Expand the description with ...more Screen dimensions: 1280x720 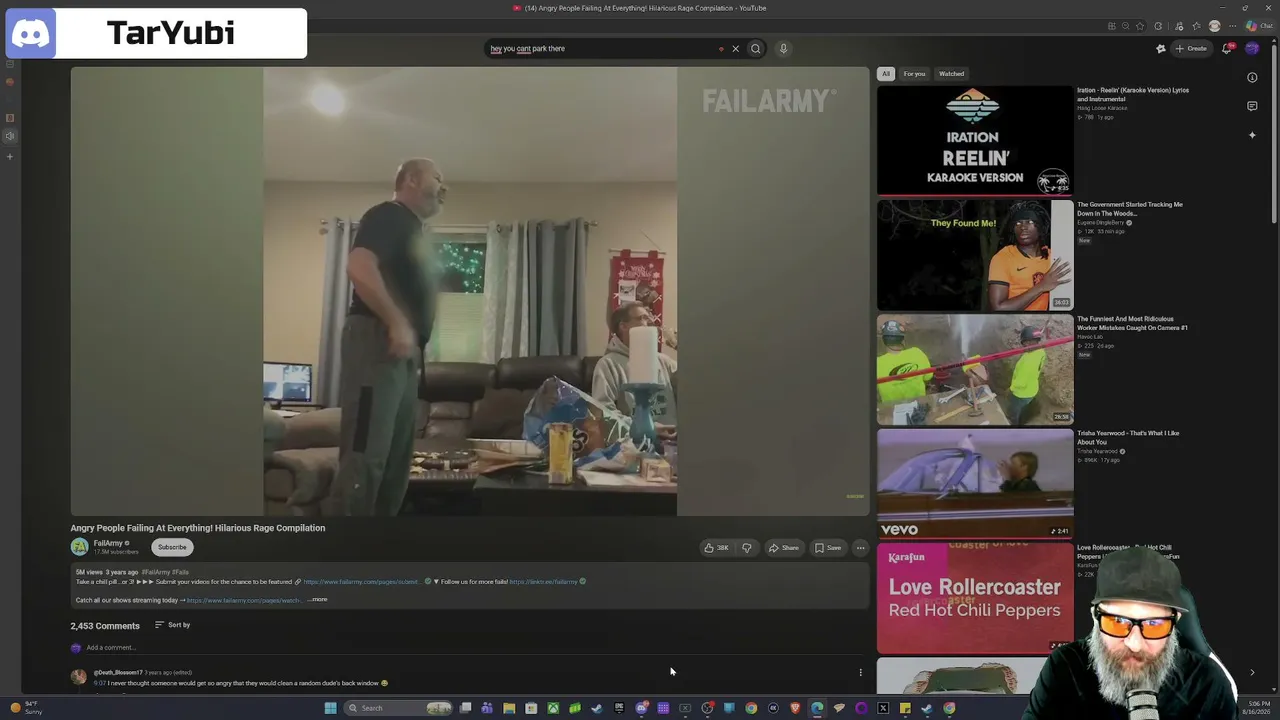coord(318,600)
